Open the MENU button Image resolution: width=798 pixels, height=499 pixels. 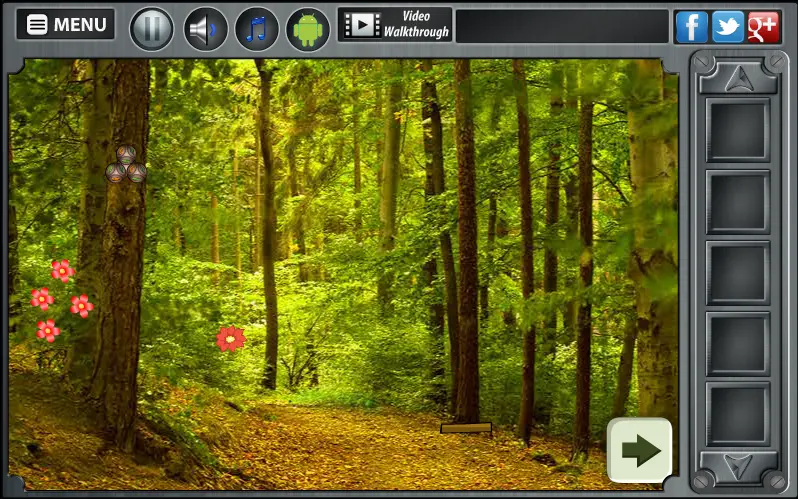pos(65,24)
